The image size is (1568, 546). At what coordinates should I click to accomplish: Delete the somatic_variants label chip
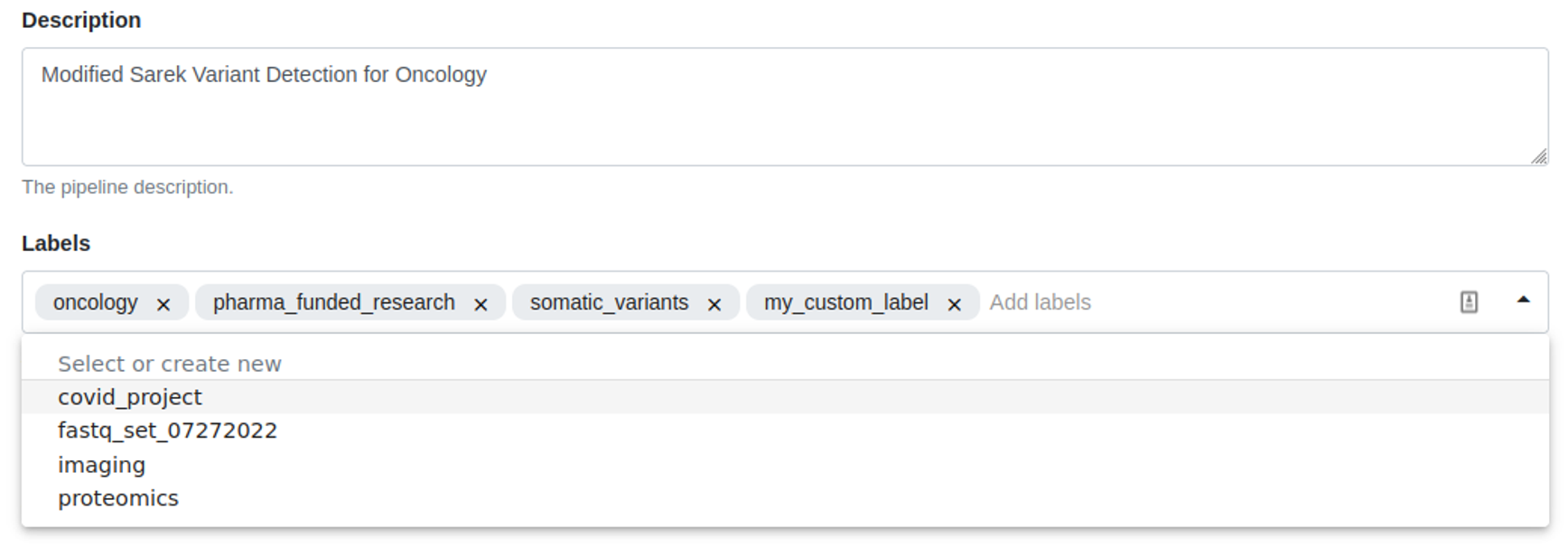[x=714, y=304]
